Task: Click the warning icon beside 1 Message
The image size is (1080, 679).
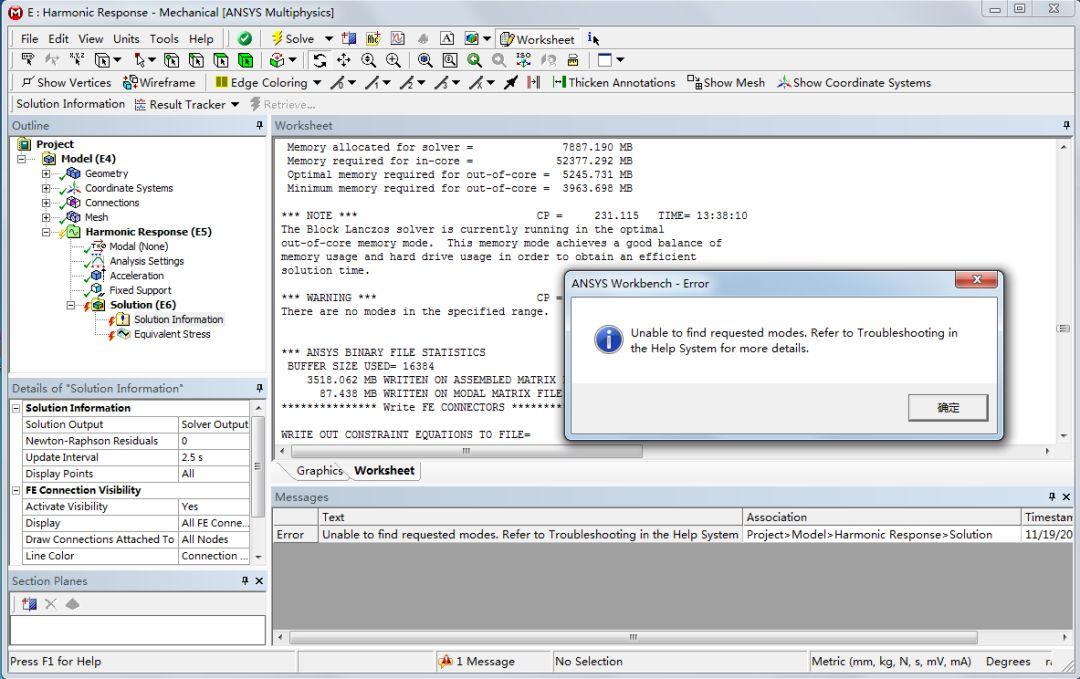Action: pos(446,661)
